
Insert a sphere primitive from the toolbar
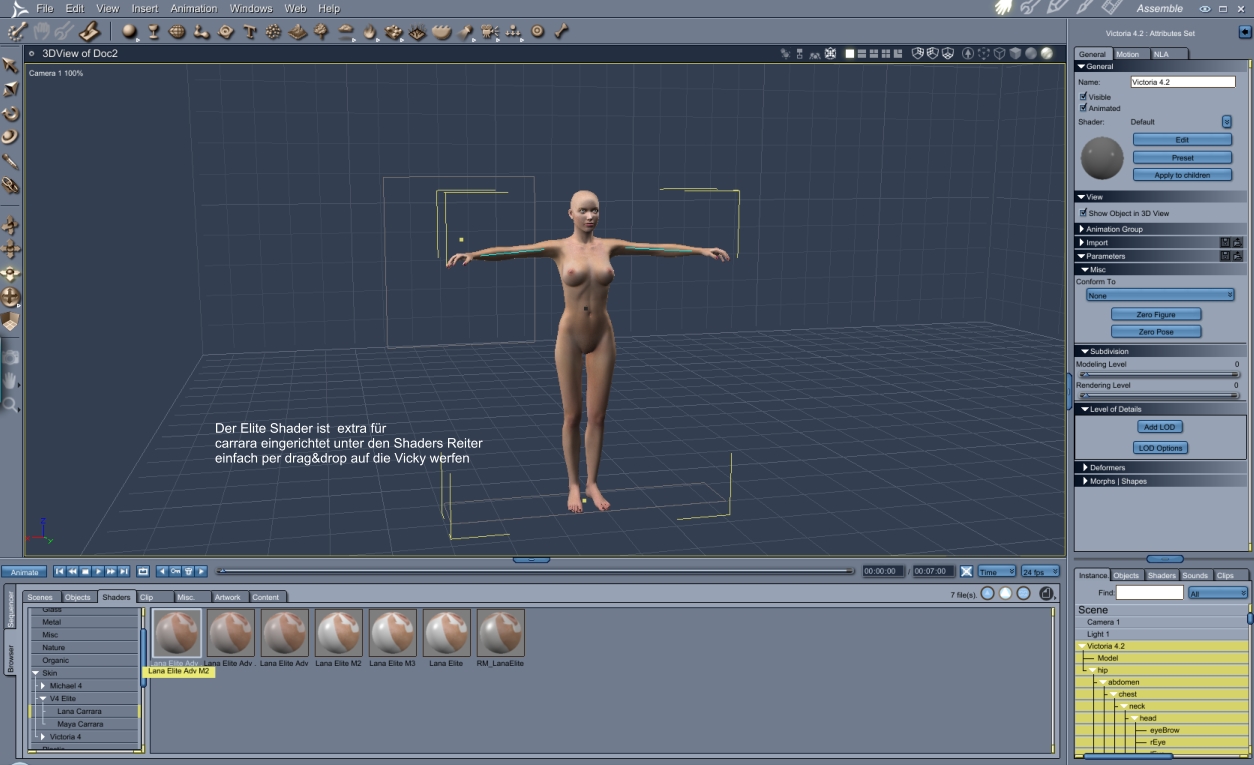[x=130, y=31]
